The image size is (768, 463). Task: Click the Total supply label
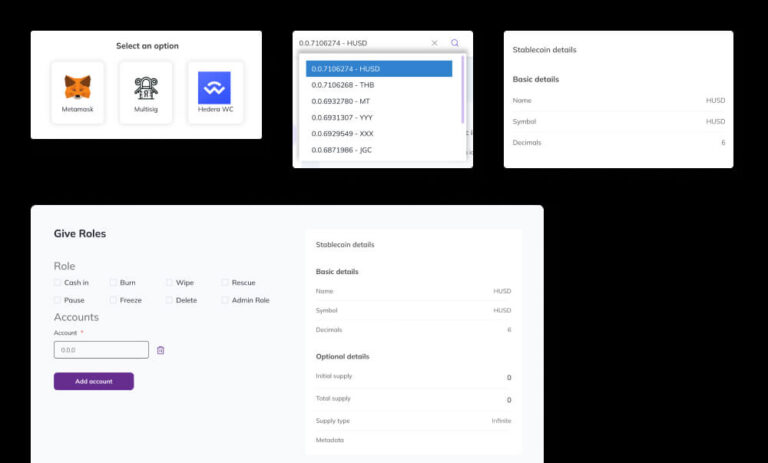tap(333, 398)
